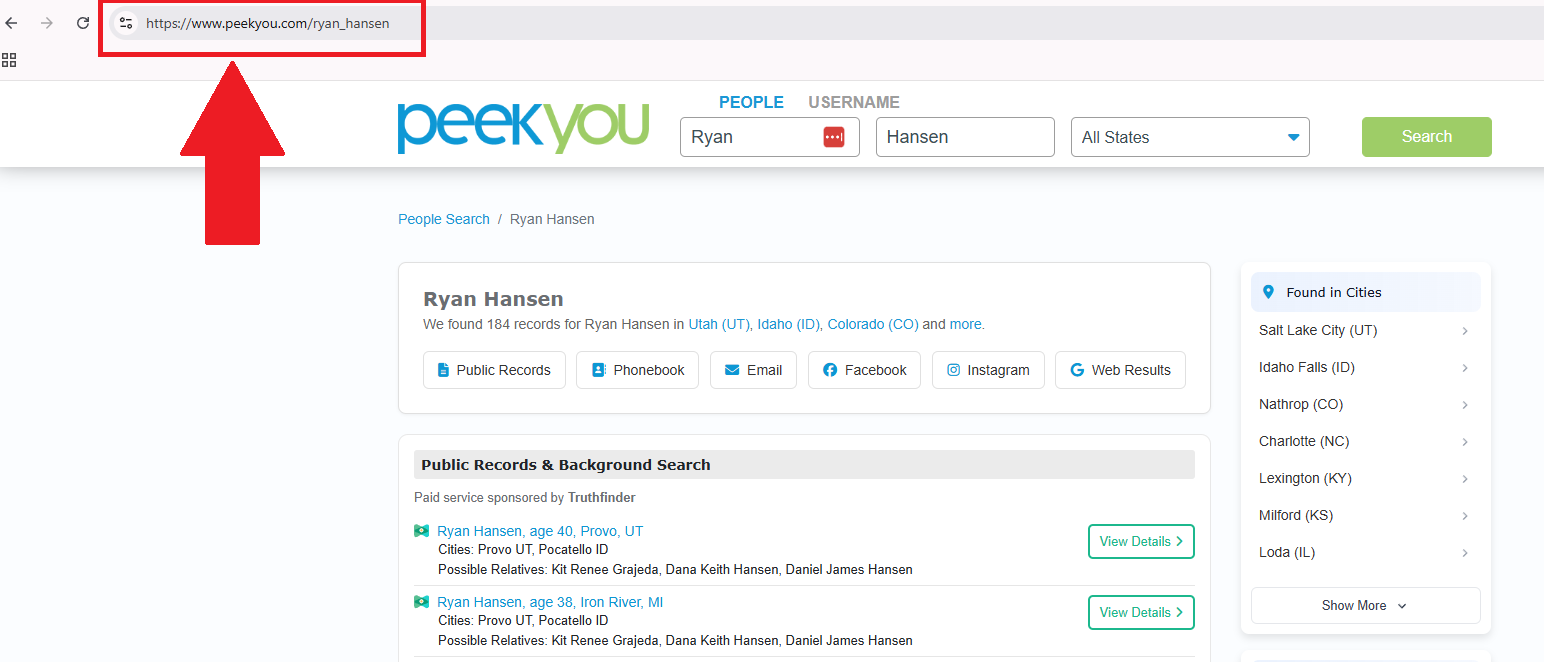The image size is (1544, 662).
Task: Open the Instagram button
Action: coord(988,370)
